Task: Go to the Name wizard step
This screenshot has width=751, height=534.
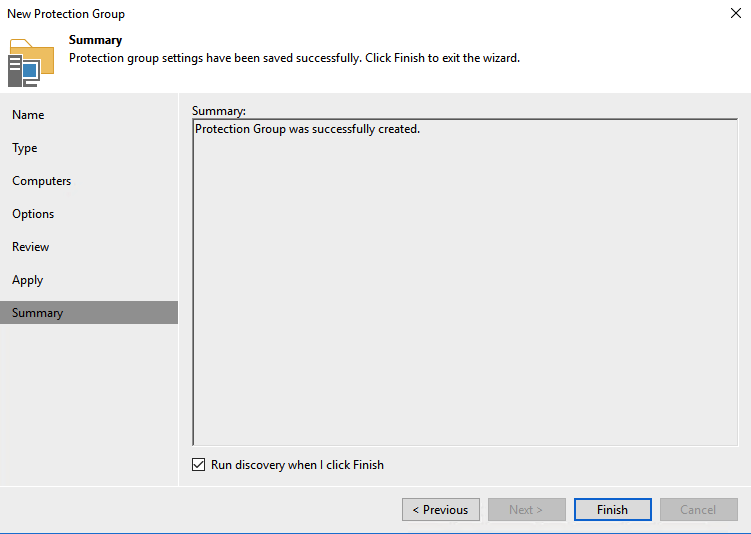Action: 28,115
